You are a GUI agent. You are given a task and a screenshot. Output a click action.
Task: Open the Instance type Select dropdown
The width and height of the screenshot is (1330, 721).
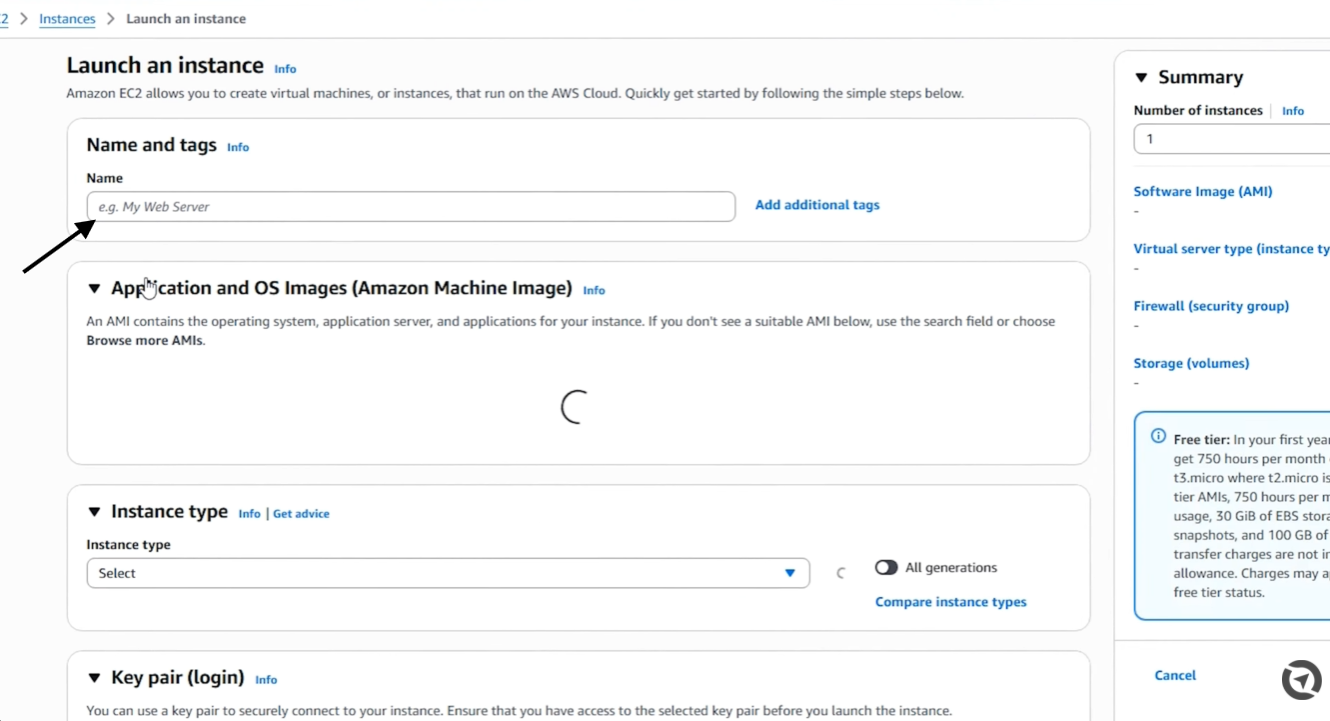click(448, 573)
